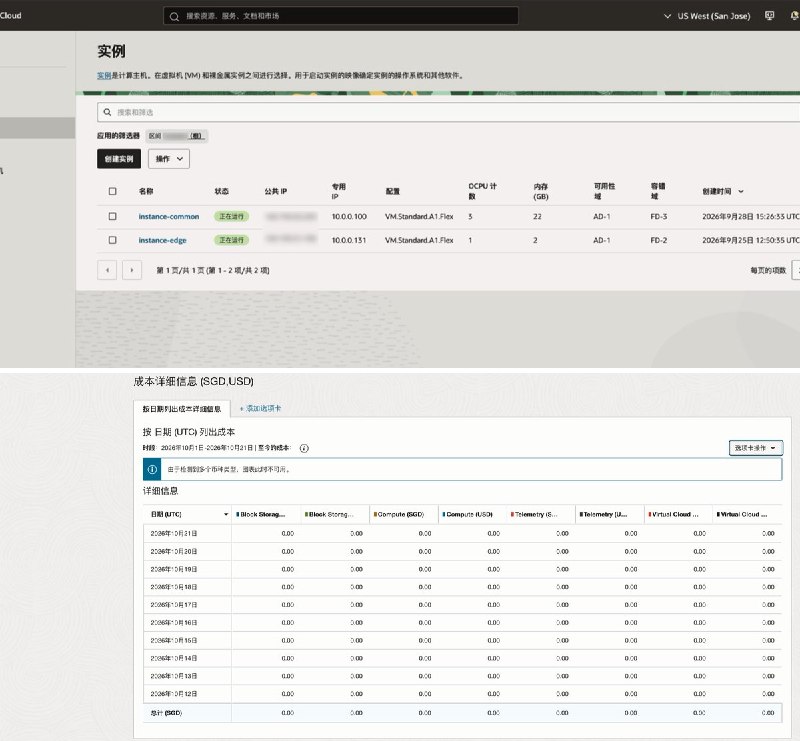800x741 pixels.
Task: Select the 按日期列出成本详细信息 tab
Action: [x=182, y=409]
